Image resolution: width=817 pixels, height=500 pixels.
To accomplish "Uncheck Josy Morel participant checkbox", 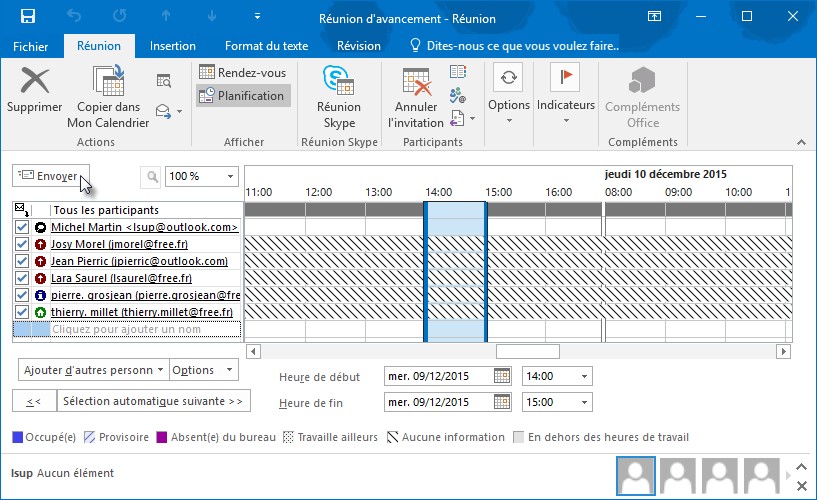I will [x=22, y=244].
